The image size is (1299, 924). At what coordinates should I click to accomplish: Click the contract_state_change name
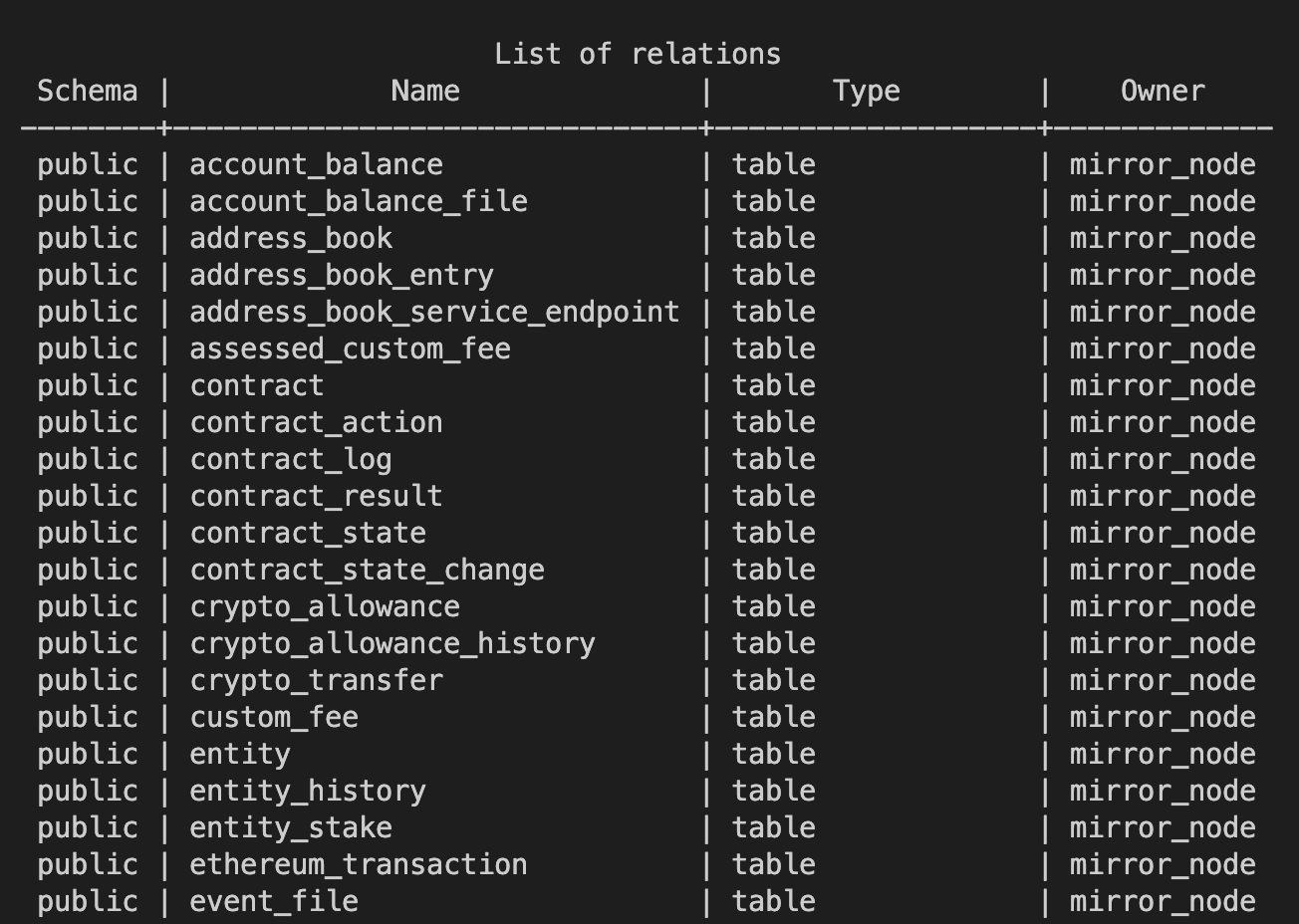tap(367, 570)
